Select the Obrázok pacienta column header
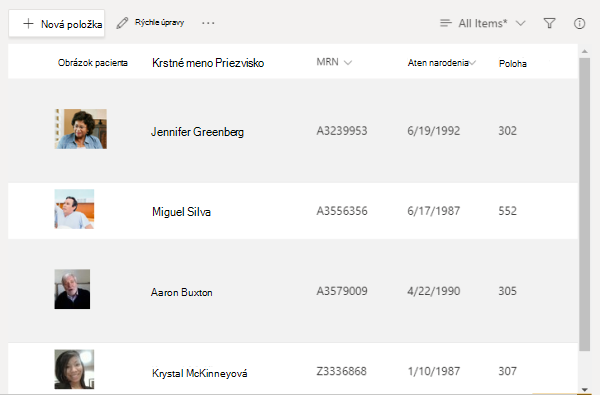600x395 pixels. (93, 63)
